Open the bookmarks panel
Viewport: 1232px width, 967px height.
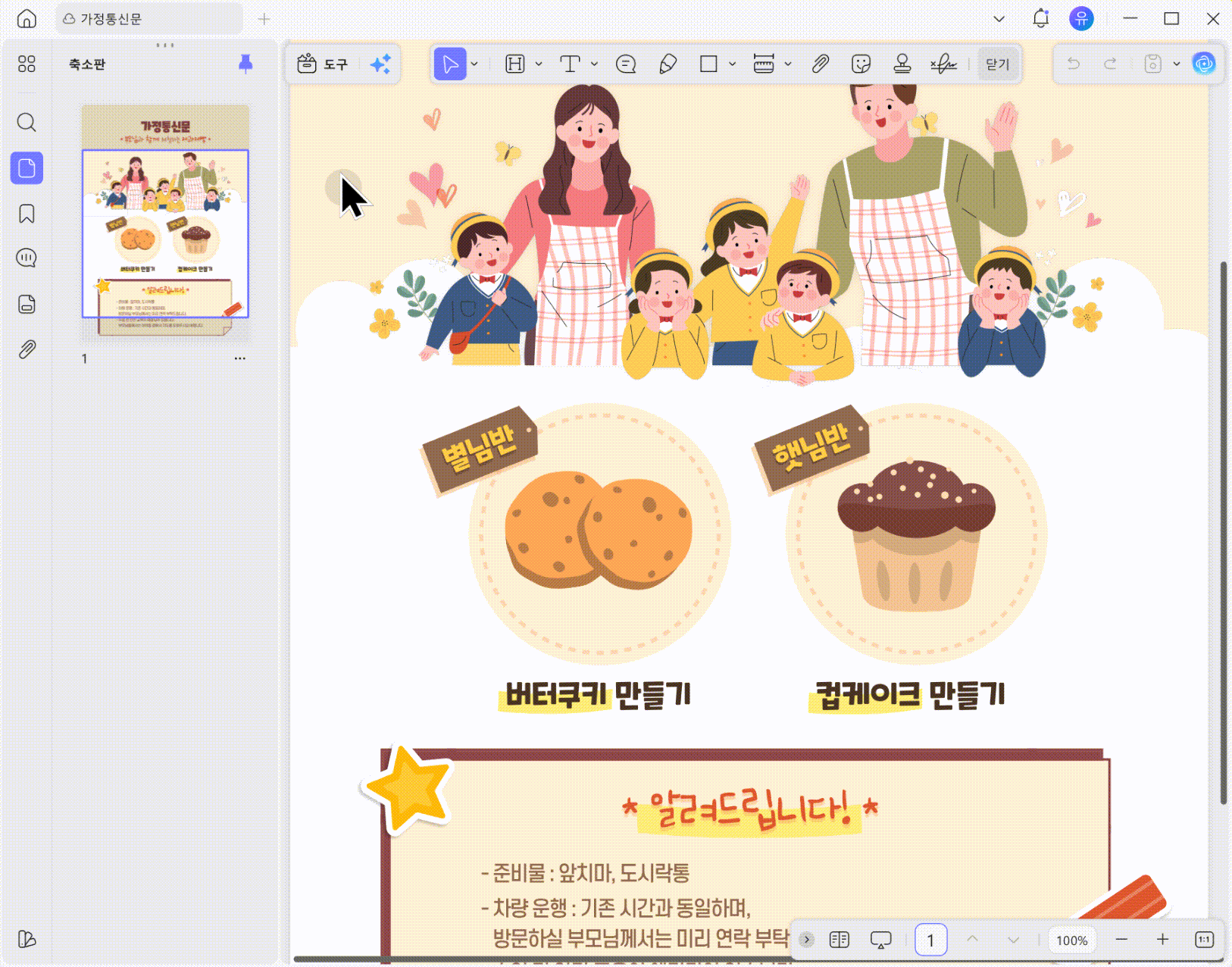27,214
